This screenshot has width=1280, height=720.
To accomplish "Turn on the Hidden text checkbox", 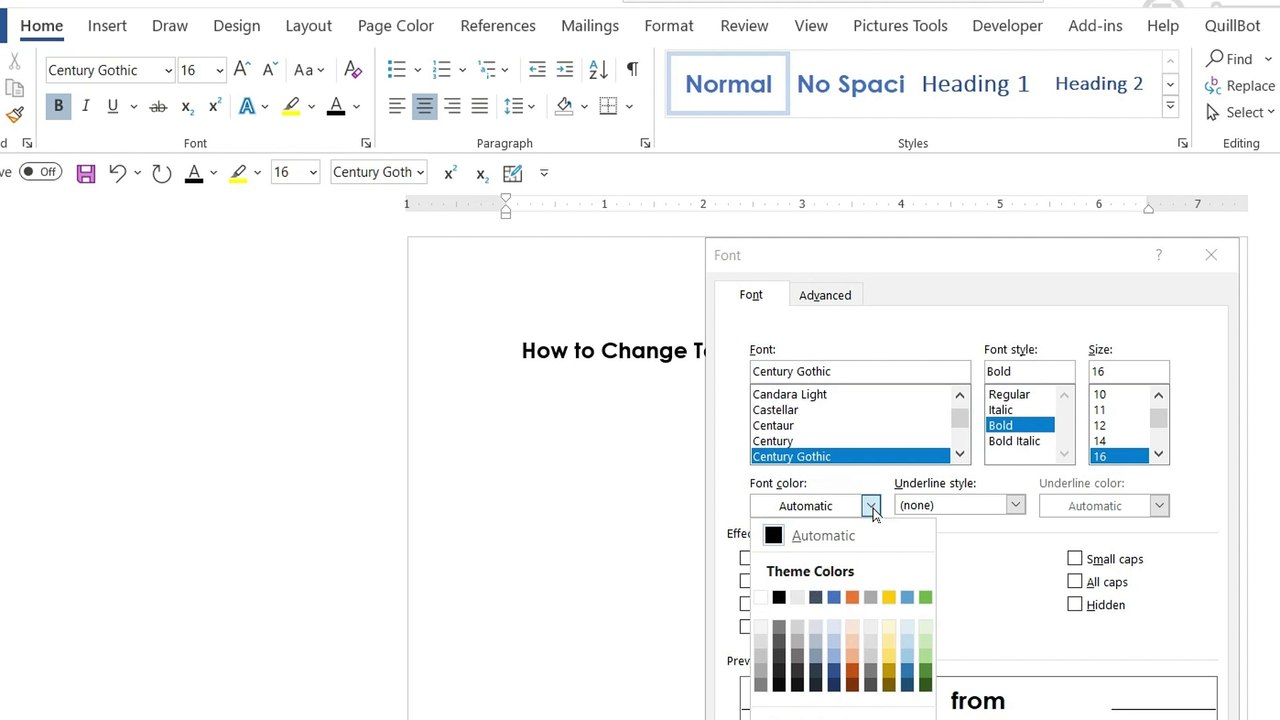I will click(x=1075, y=605).
